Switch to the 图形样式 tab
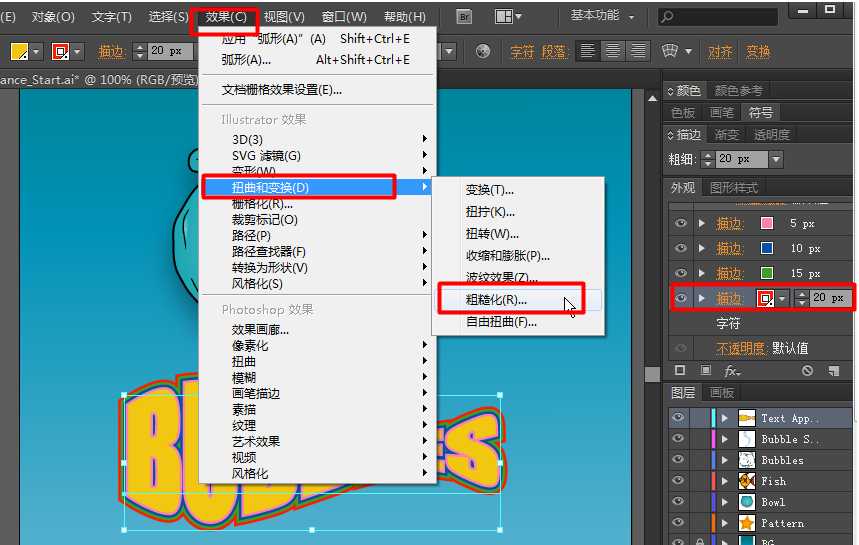This screenshot has width=859, height=545. pyautogui.click(x=734, y=188)
